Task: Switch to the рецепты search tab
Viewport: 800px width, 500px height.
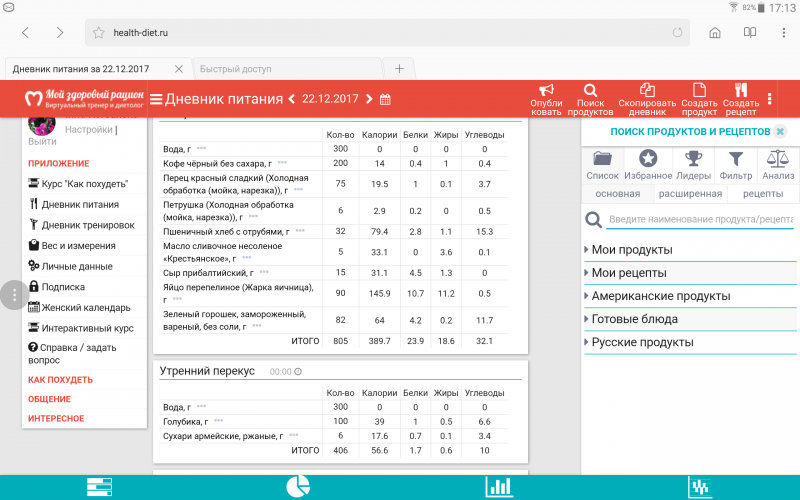Action: 762,193
